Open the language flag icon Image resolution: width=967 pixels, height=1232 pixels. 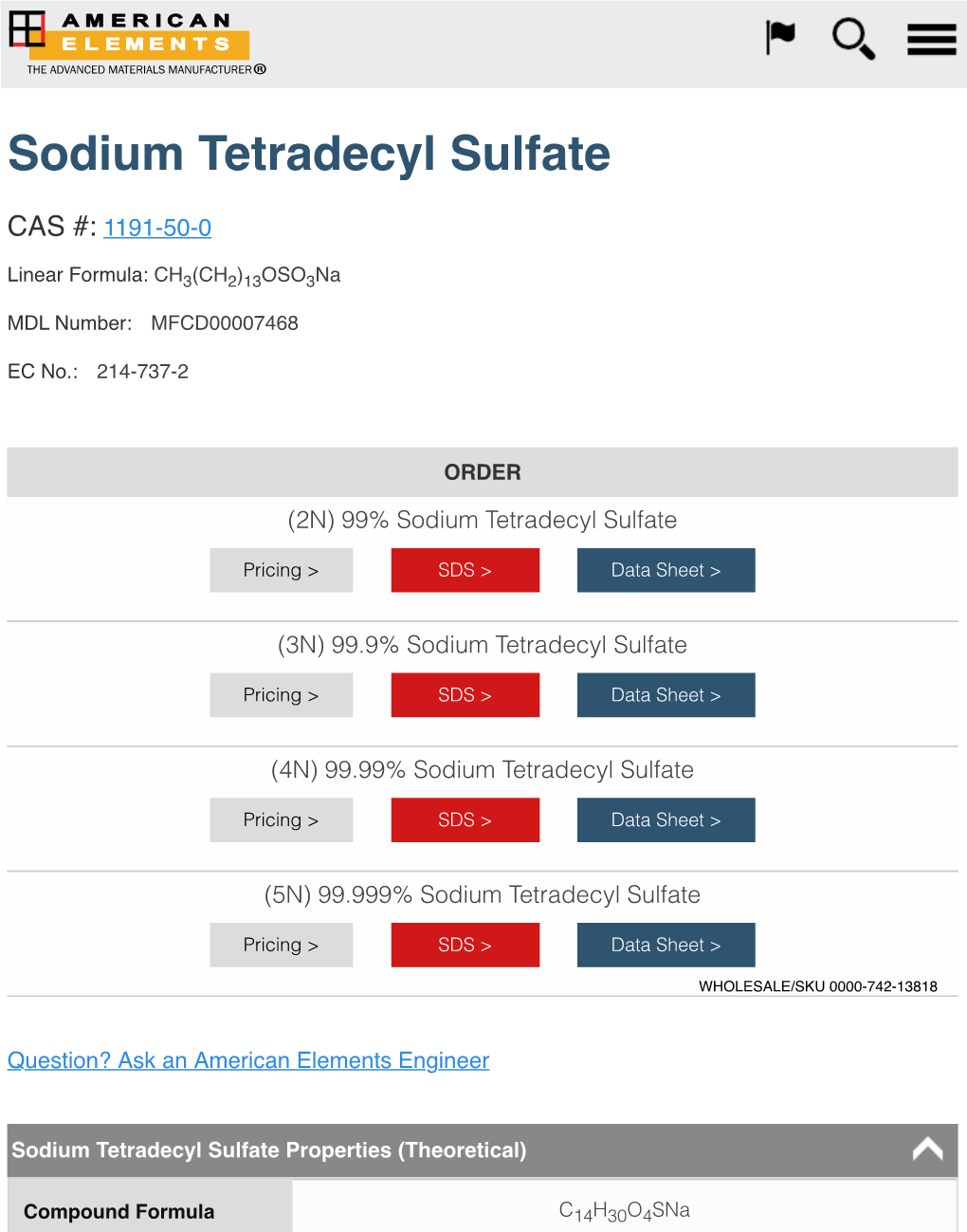(780, 38)
